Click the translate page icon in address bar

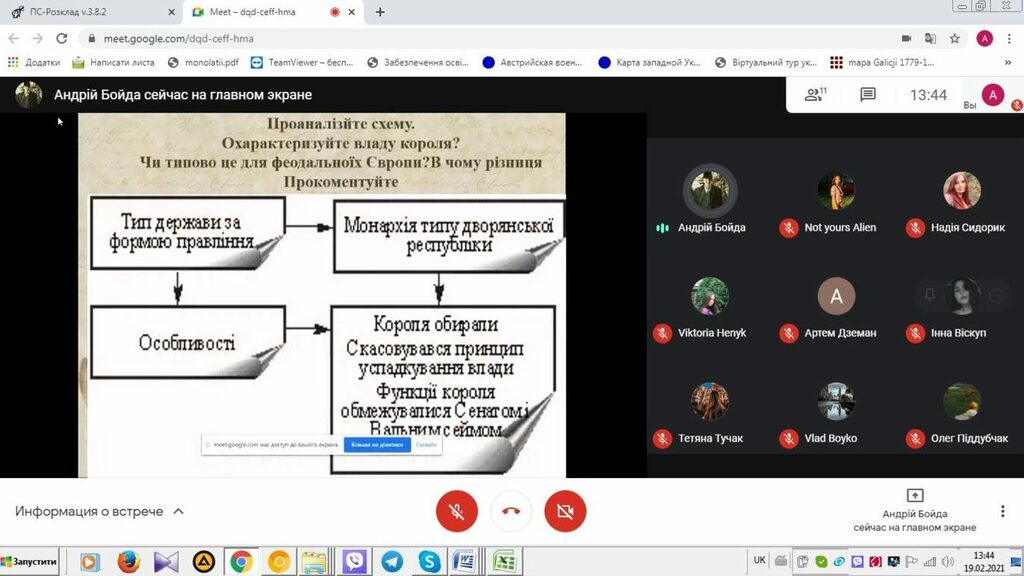pyautogui.click(x=930, y=39)
